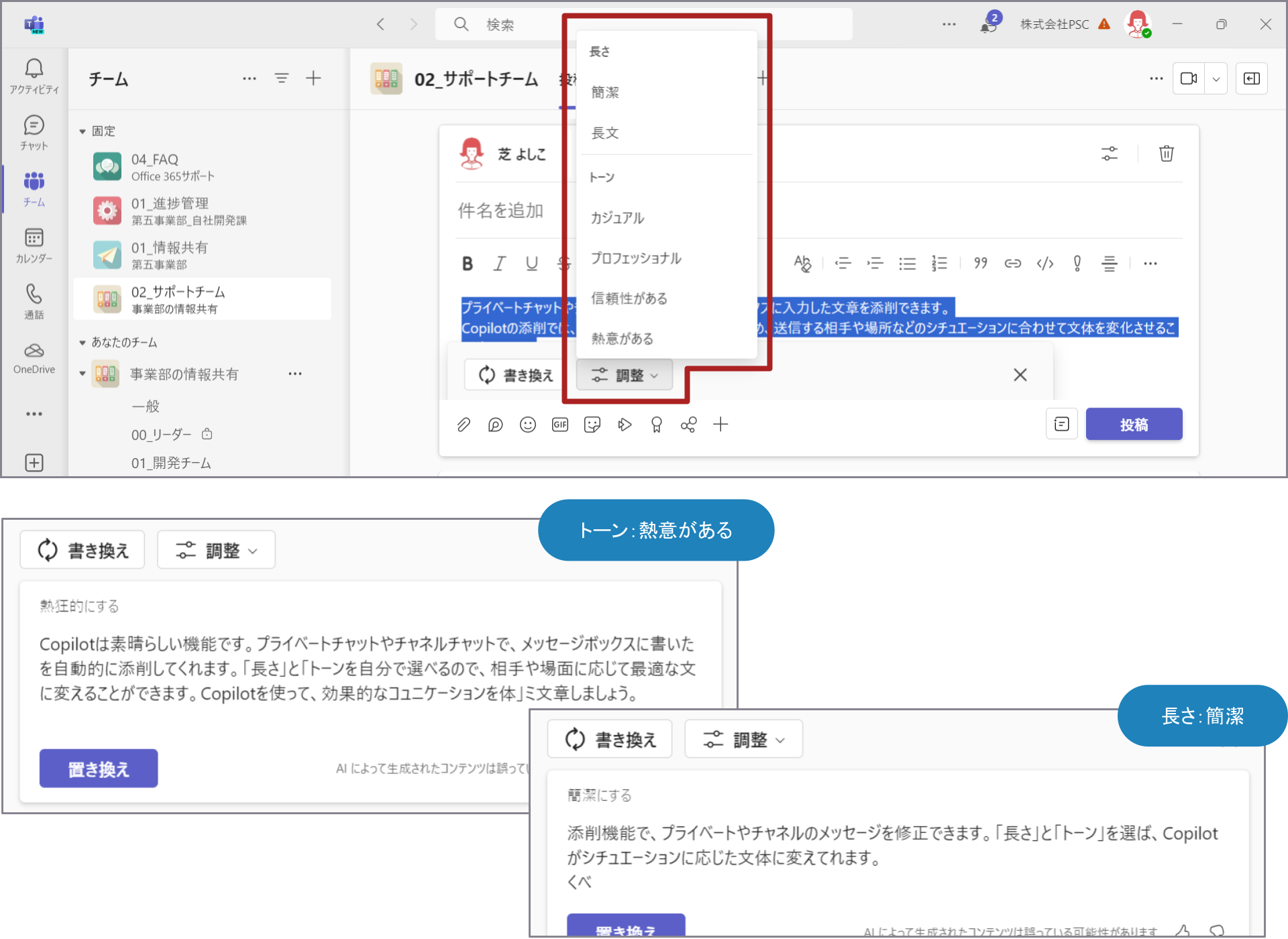Screen dimensions: 1288x939
Task: Open the 調整 dropdown in the compose box
Action: click(625, 376)
